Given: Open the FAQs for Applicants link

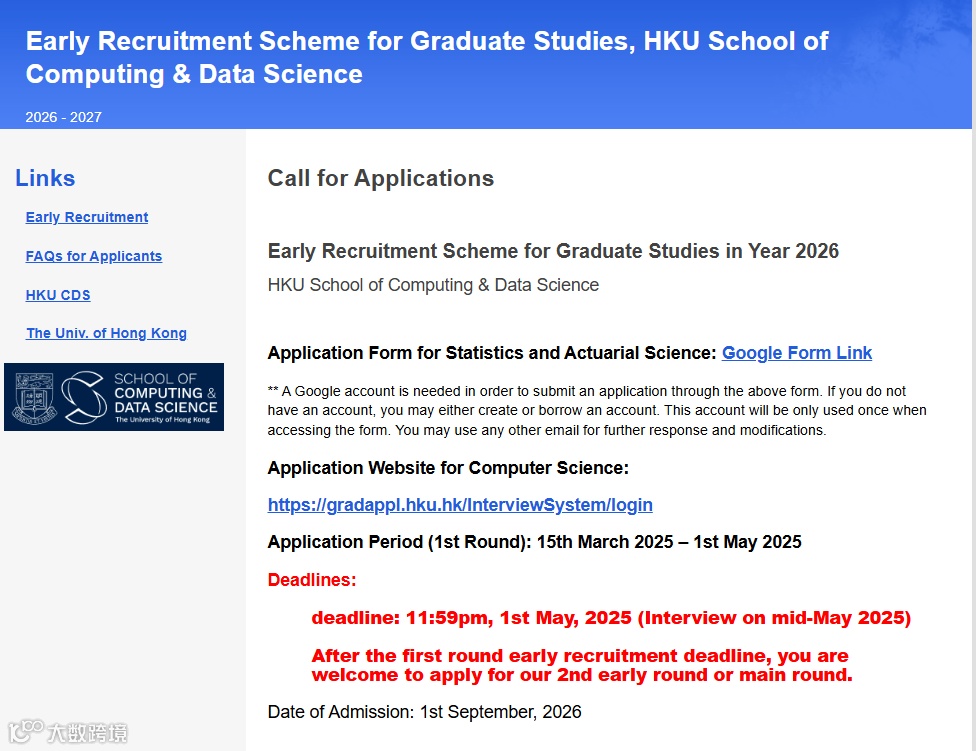Looking at the screenshot, I should 94,256.
